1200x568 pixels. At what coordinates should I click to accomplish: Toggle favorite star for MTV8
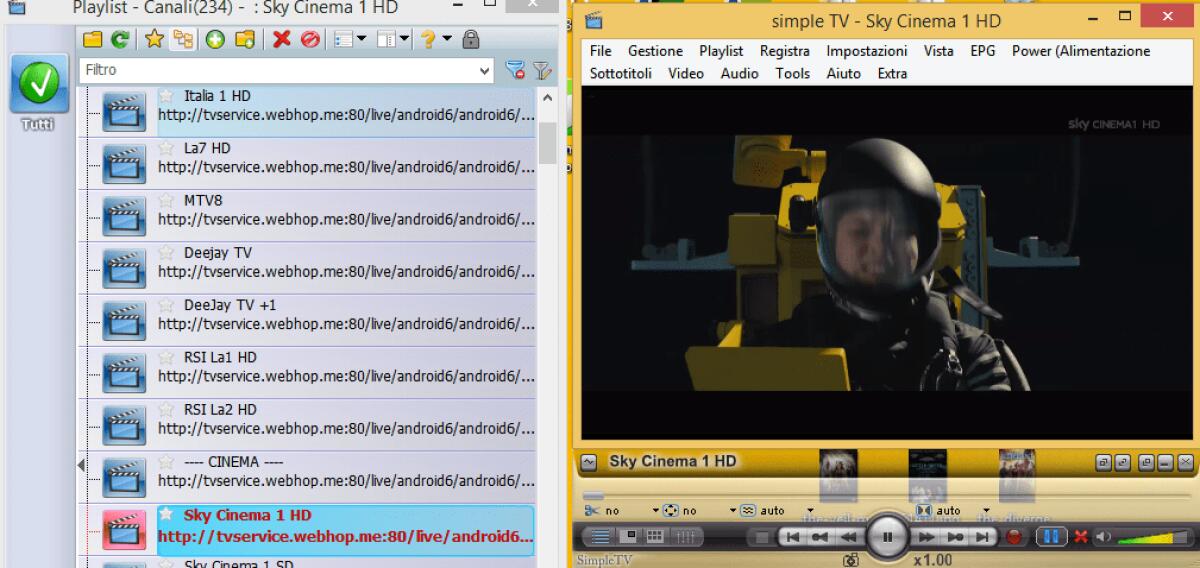[x=166, y=200]
